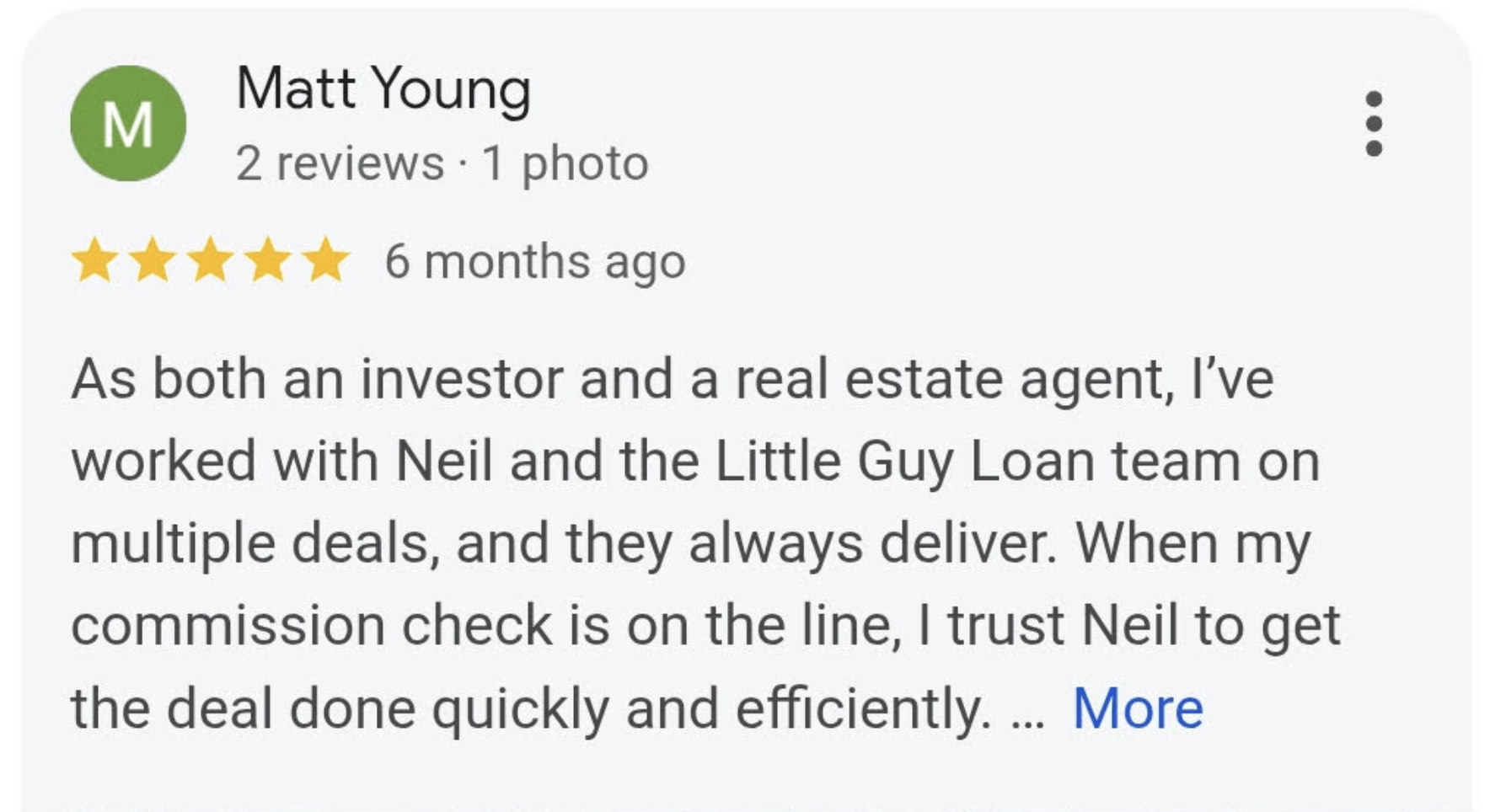Expand the review with the More link
The height and width of the screenshot is (812, 1490).
(1137, 708)
